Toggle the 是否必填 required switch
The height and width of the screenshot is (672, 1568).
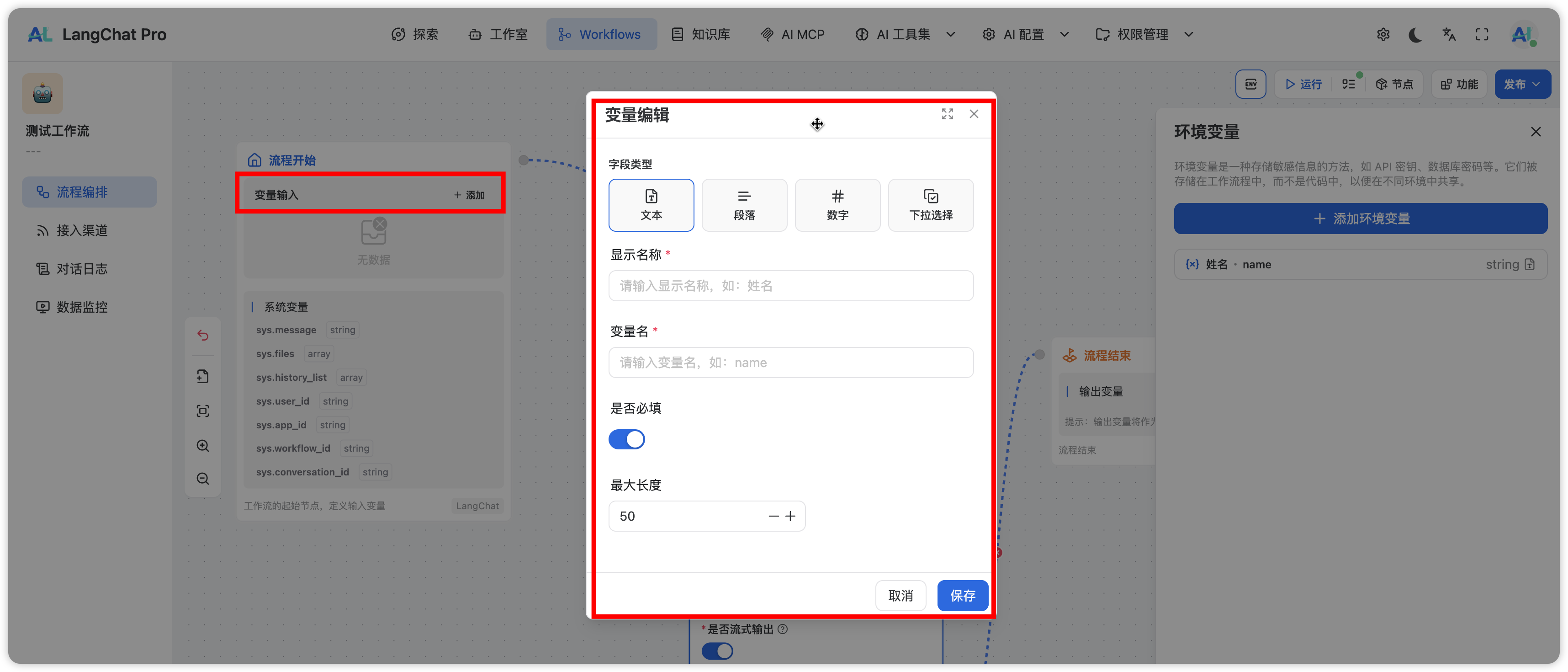click(x=626, y=439)
